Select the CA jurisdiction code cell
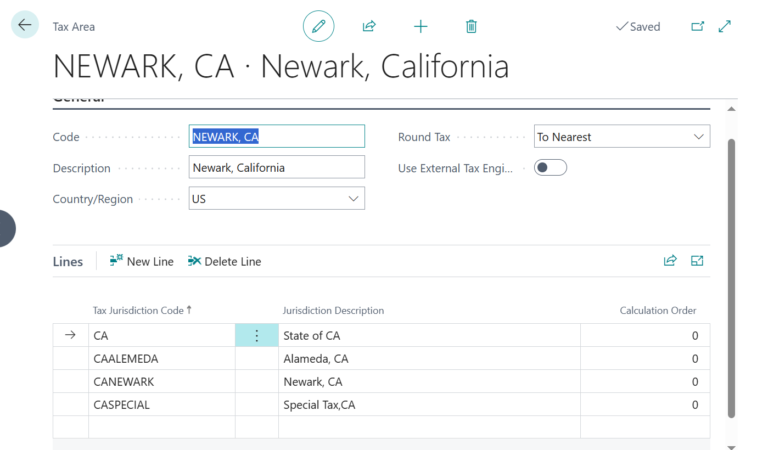Image resolution: width=768 pixels, height=450 pixels. click(162, 335)
